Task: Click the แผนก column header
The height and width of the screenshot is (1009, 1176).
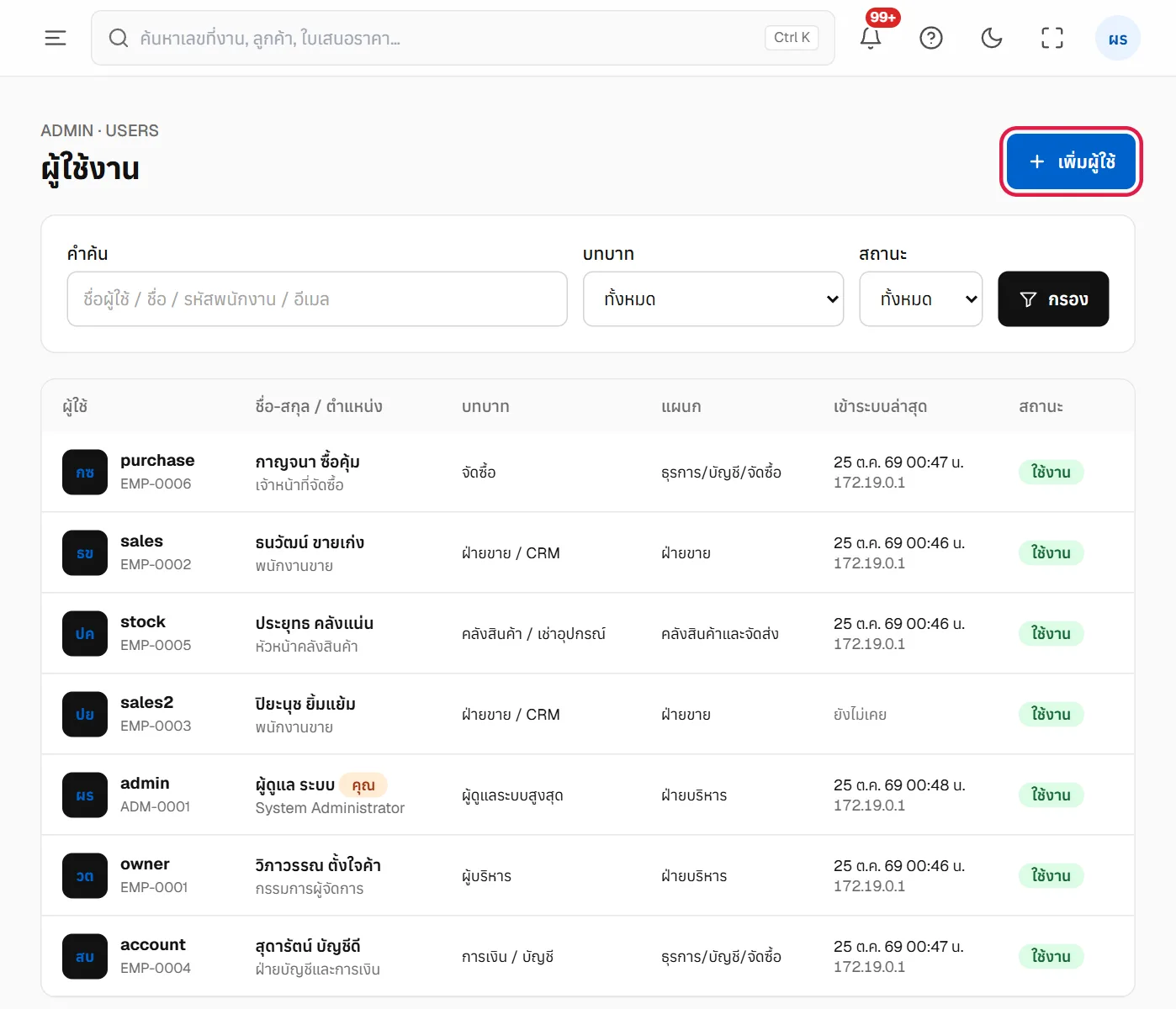Action: click(681, 406)
